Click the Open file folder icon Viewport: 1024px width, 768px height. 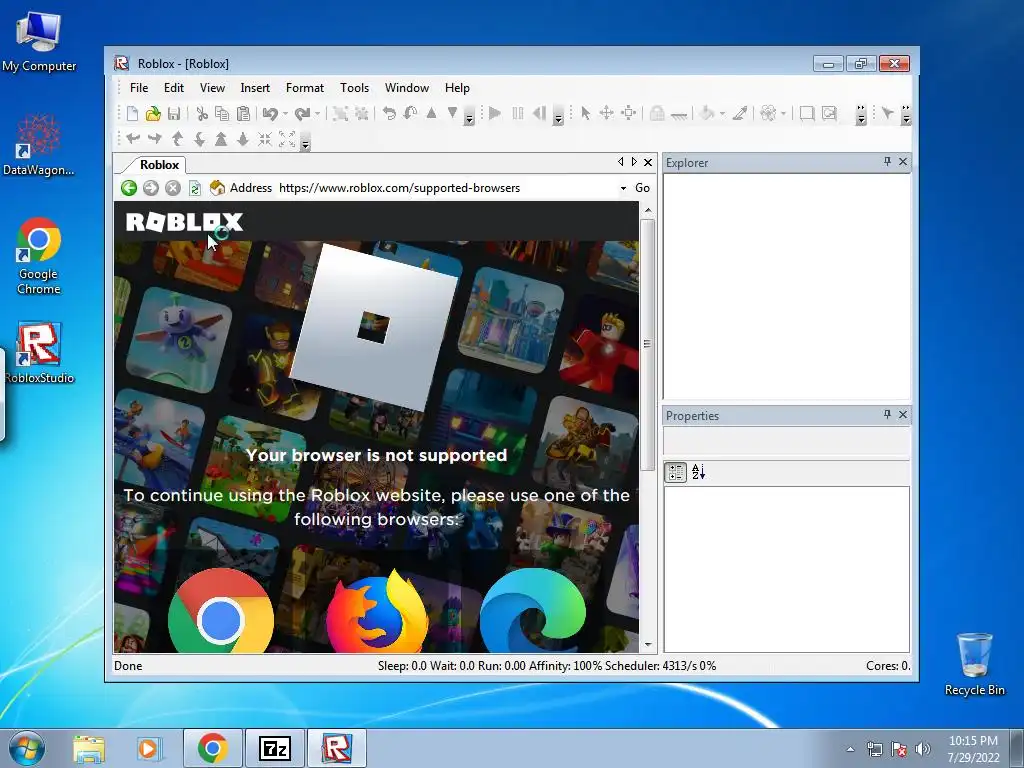153,114
